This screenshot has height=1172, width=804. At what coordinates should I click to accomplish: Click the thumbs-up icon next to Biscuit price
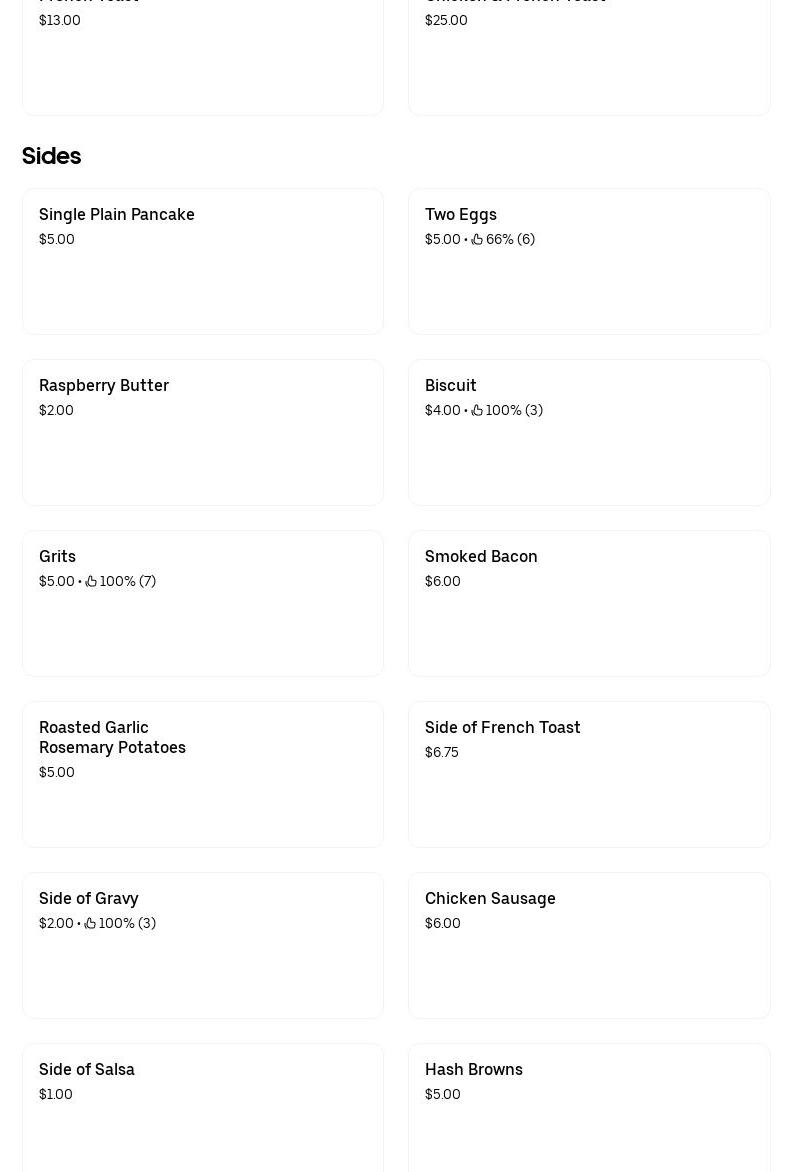point(477,410)
